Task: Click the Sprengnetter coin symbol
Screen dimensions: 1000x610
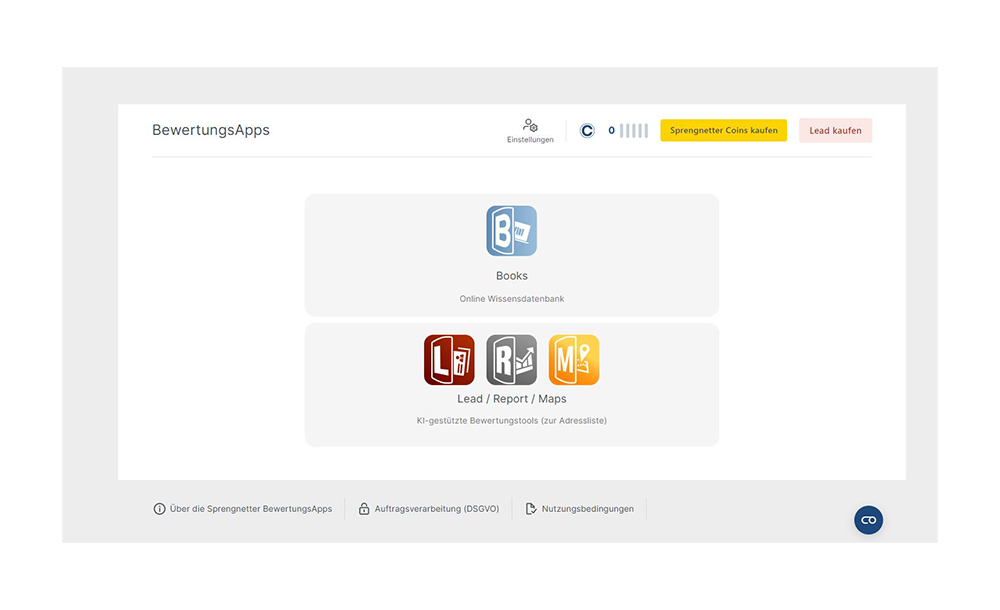Action: pyautogui.click(x=587, y=131)
